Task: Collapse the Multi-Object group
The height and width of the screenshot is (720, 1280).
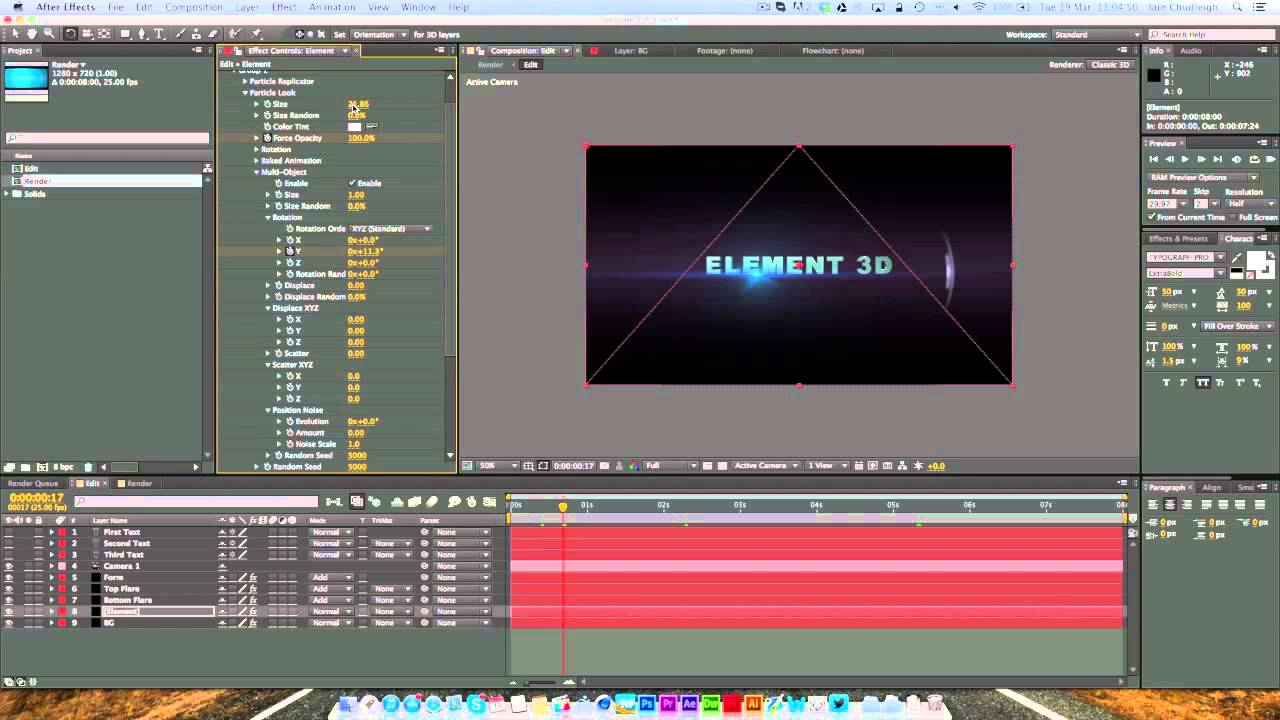Action: click(256, 172)
